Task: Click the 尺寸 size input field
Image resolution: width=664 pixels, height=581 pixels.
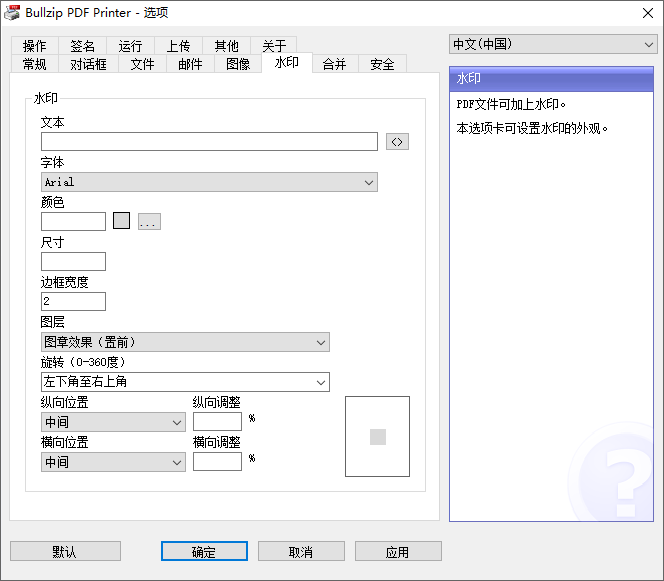Action: tap(73, 261)
